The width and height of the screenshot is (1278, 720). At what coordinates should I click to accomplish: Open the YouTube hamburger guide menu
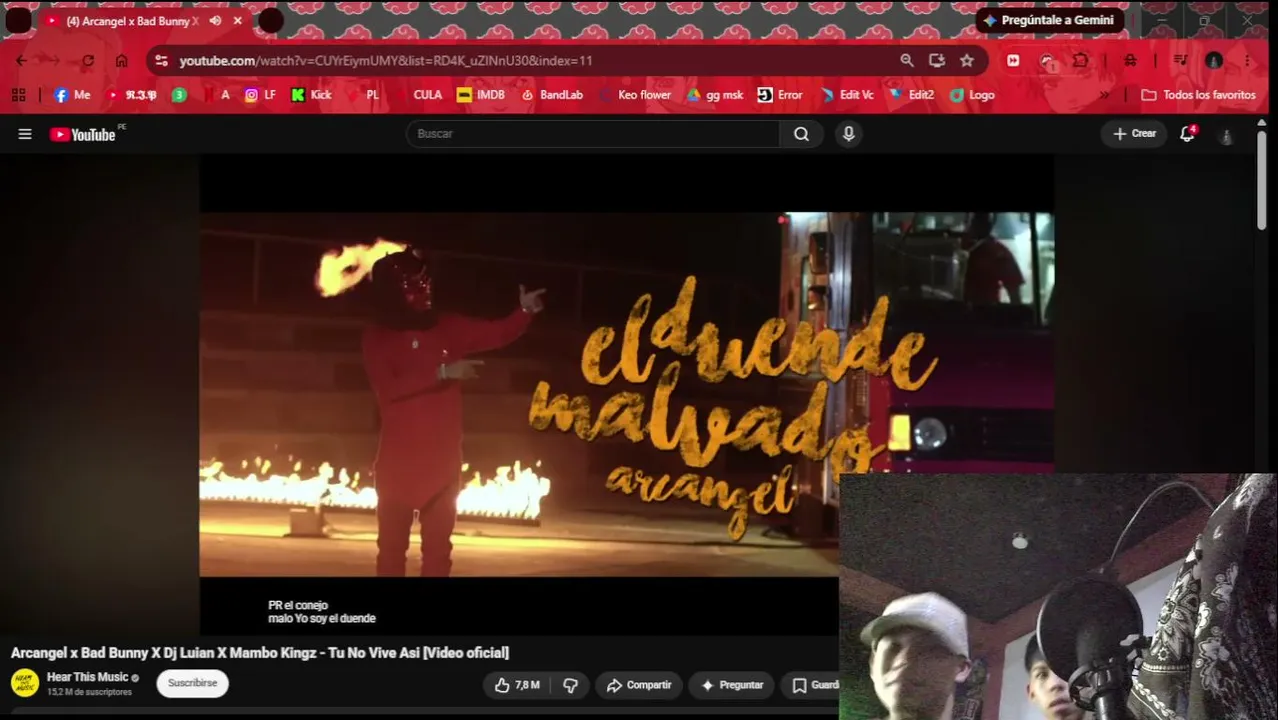click(x=25, y=134)
